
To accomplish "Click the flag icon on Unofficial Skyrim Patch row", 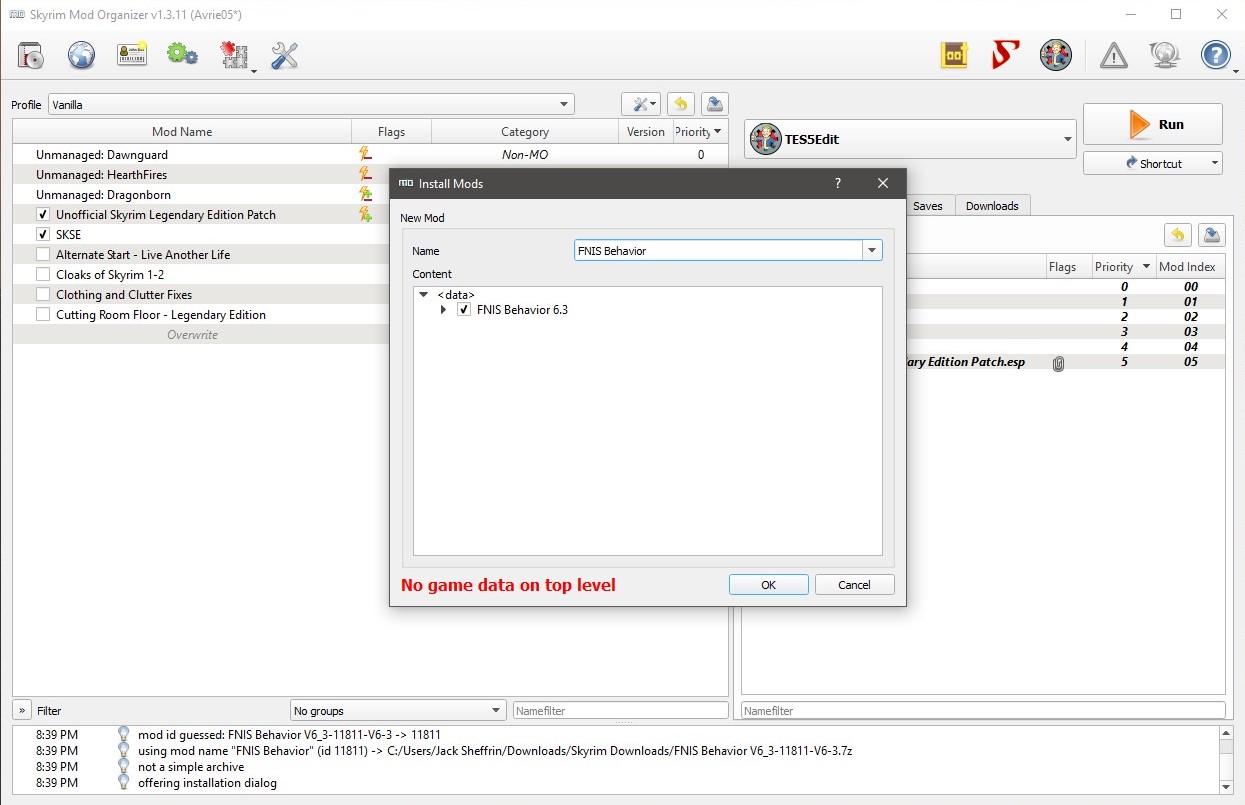I will 366,214.
